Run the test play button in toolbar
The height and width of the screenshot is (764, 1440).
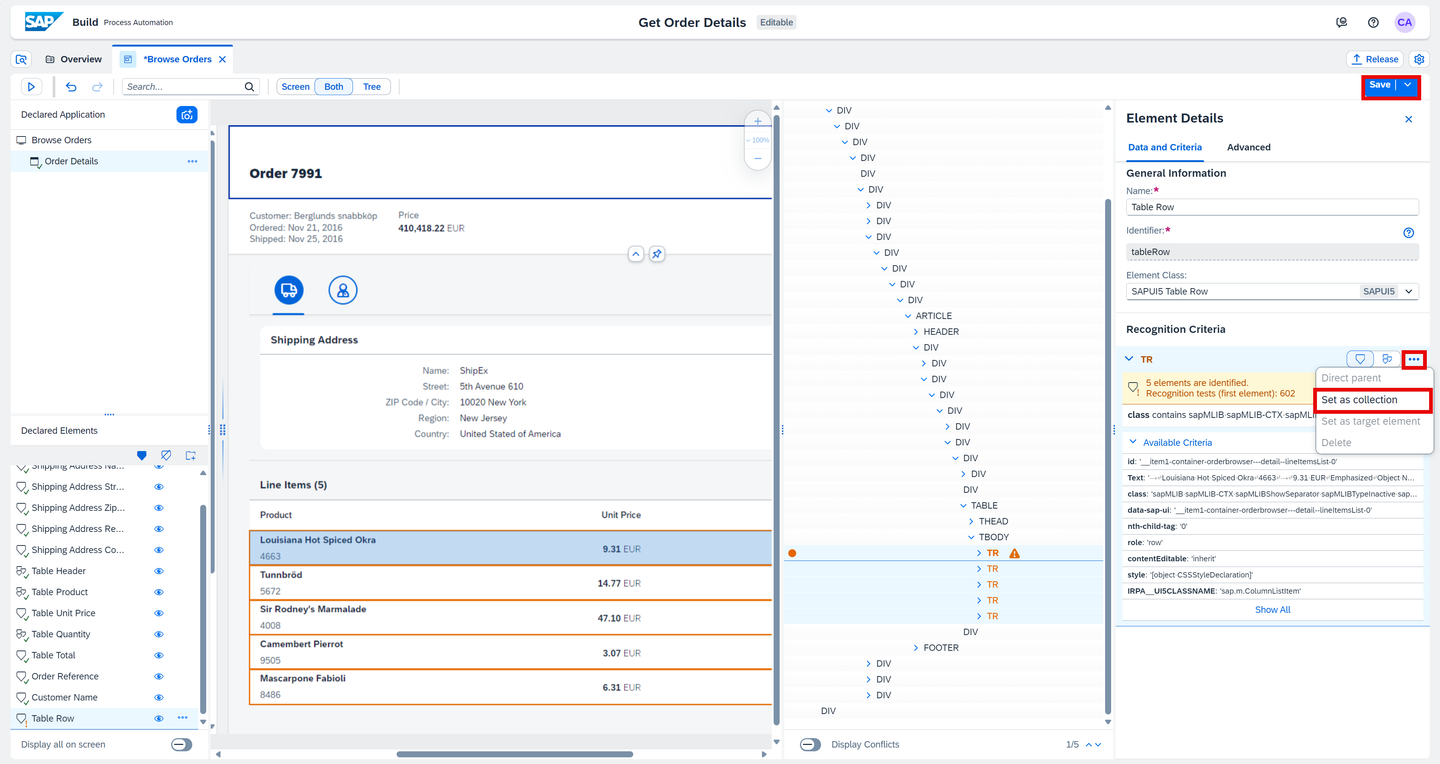[31, 87]
